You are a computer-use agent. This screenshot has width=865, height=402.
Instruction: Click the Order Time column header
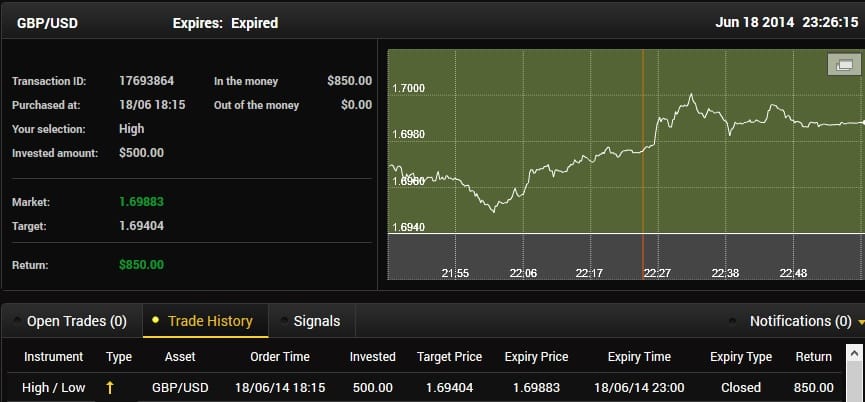(x=280, y=357)
